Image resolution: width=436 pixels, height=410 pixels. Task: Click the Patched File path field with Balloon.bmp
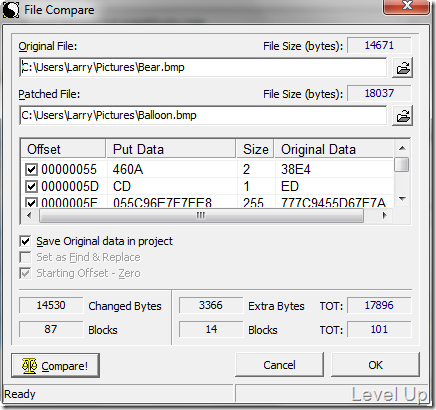pyautogui.click(x=203, y=116)
